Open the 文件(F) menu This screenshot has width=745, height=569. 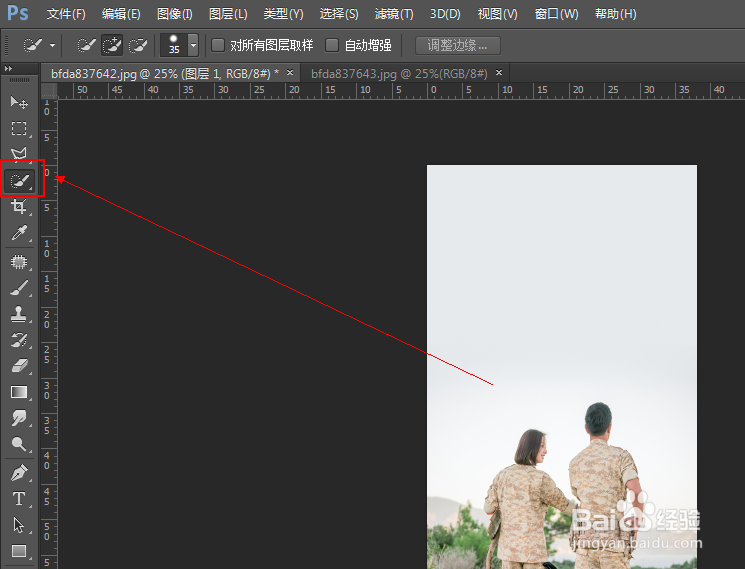click(x=66, y=14)
